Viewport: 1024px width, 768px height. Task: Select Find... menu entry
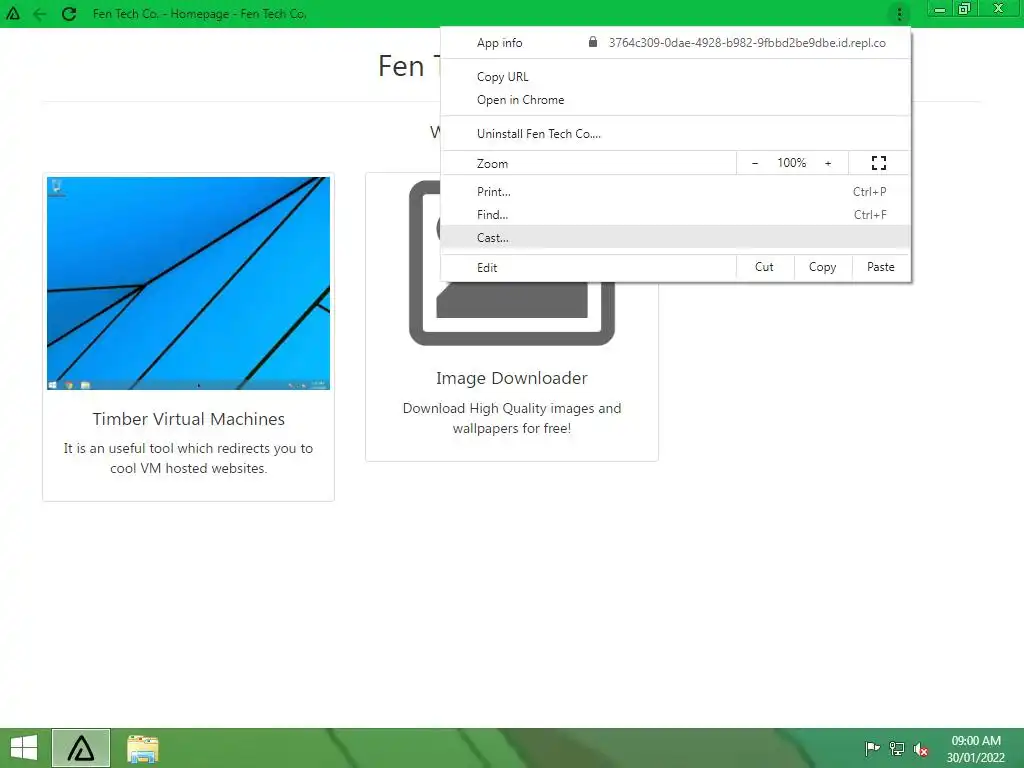click(675, 214)
